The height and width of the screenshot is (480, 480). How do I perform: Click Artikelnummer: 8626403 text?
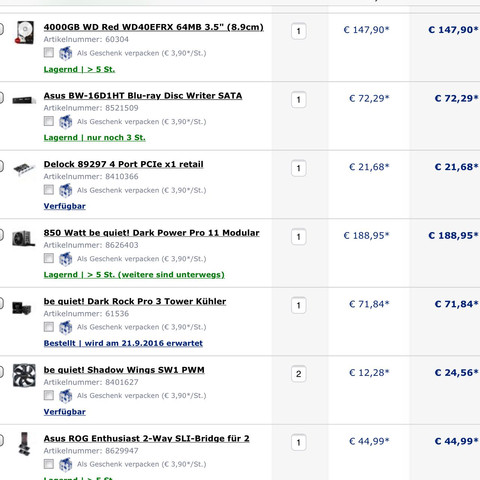pyautogui.click(x=91, y=245)
